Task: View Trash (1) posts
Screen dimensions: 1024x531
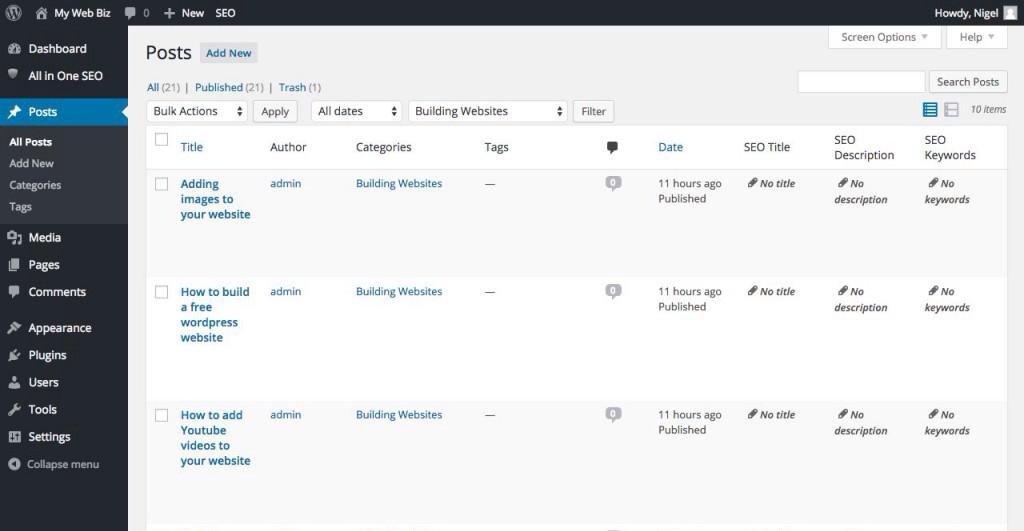Action: [300, 88]
